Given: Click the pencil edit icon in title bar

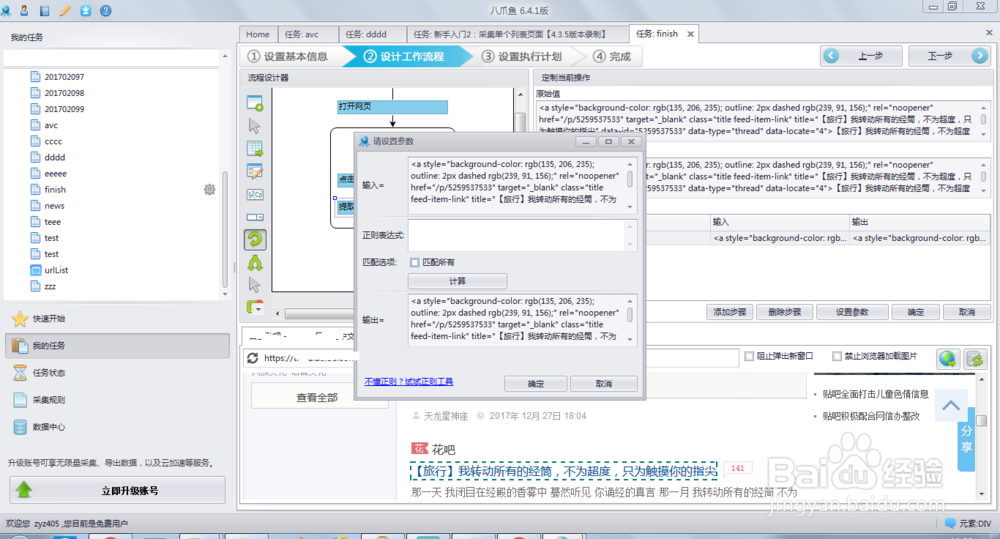Looking at the screenshot, I should click(65, 10).
